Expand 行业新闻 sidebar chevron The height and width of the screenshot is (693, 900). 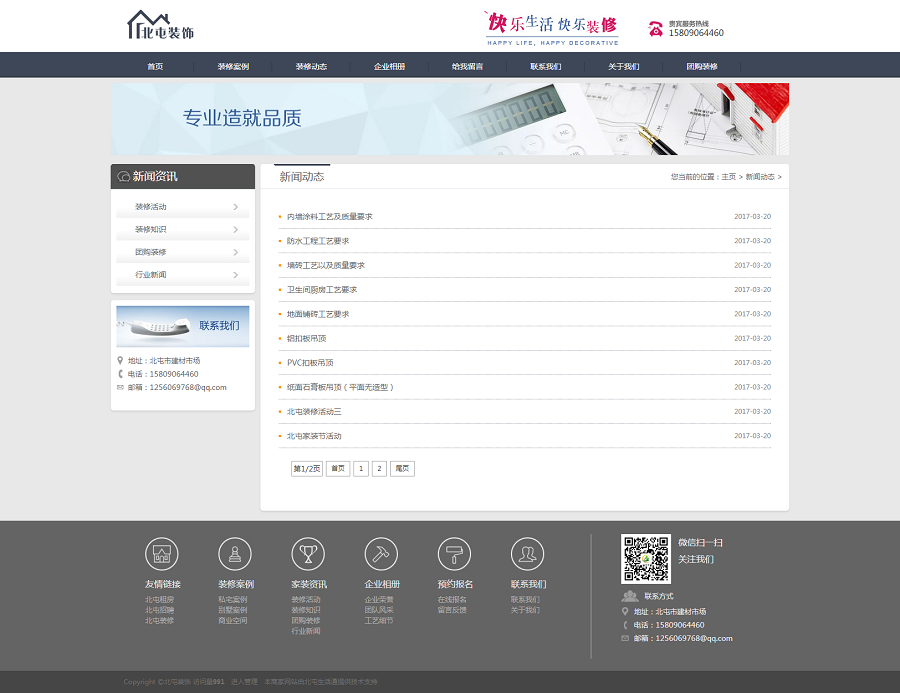(235, 275)
